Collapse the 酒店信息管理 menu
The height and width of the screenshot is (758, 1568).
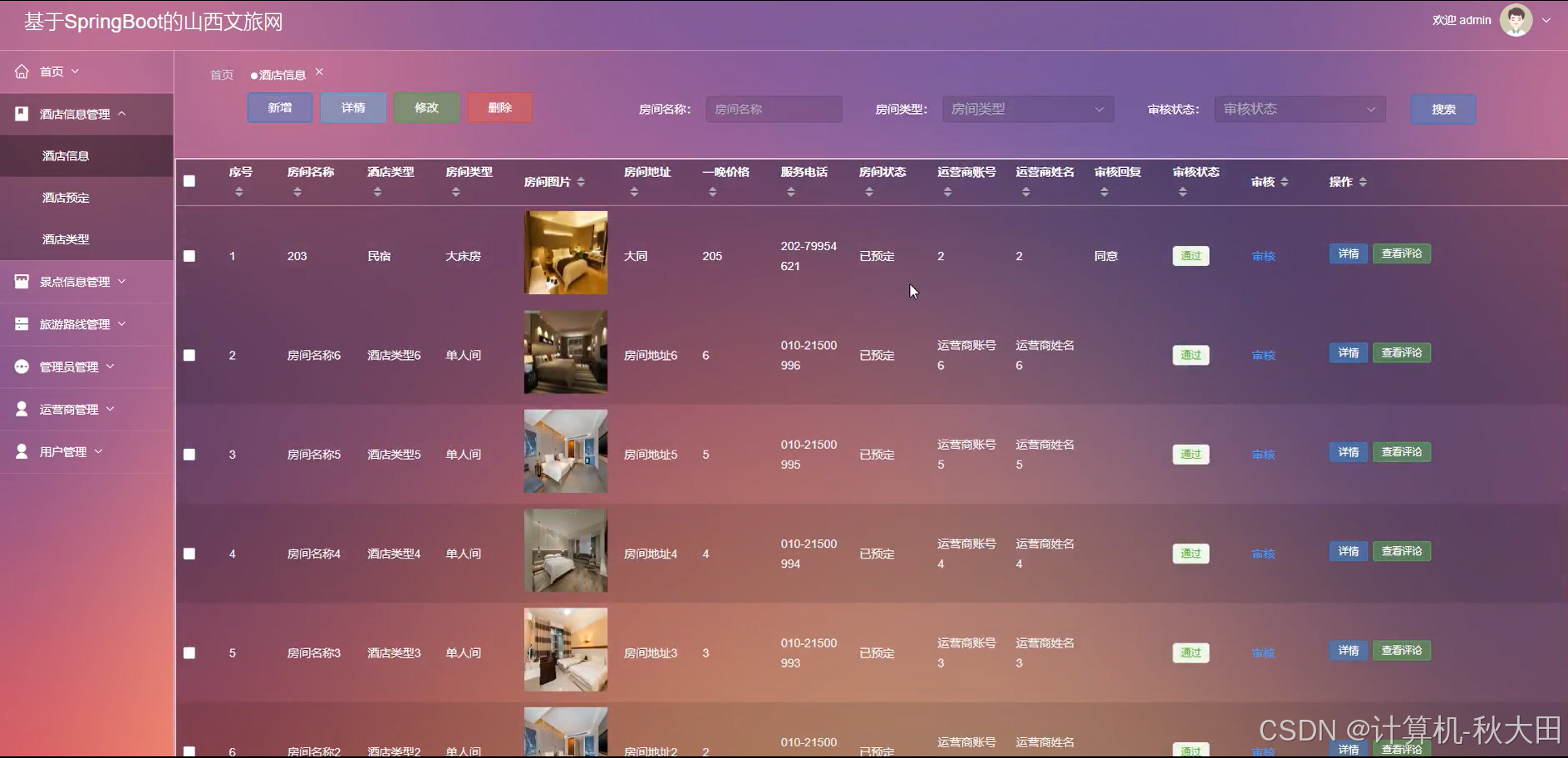122,114
